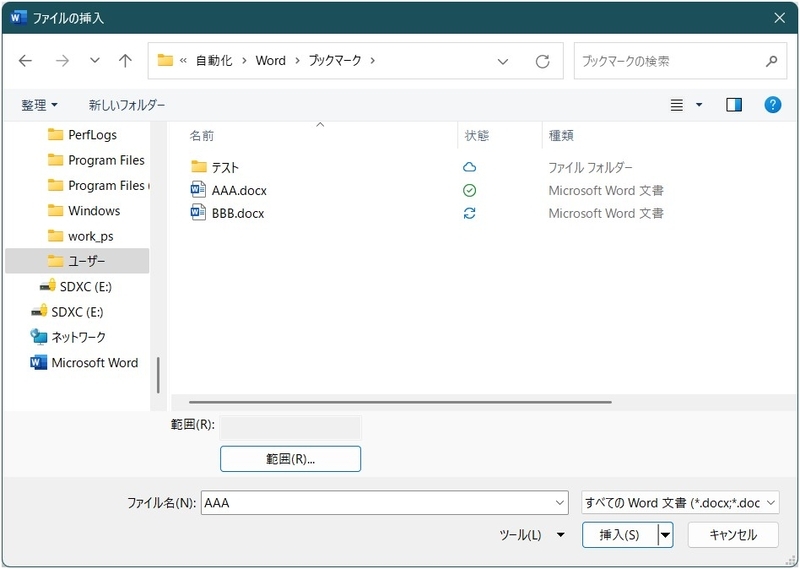Open the ツール(L) menu
Screen dimensions: 800x569
532,535
